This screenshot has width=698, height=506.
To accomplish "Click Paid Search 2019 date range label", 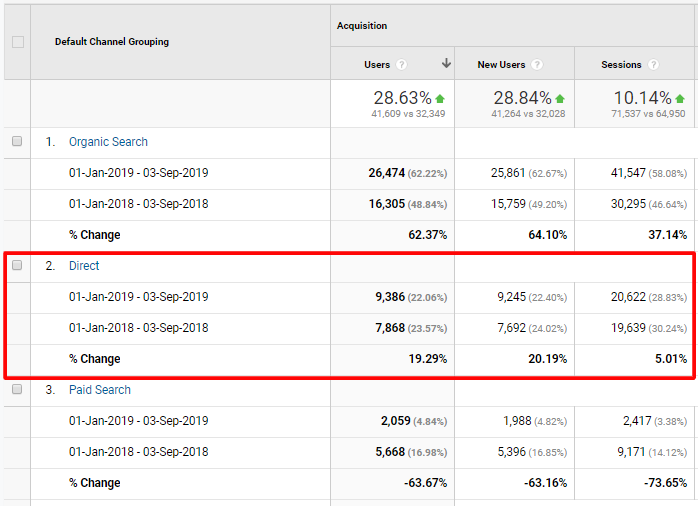I will click(x=138, y=421).
